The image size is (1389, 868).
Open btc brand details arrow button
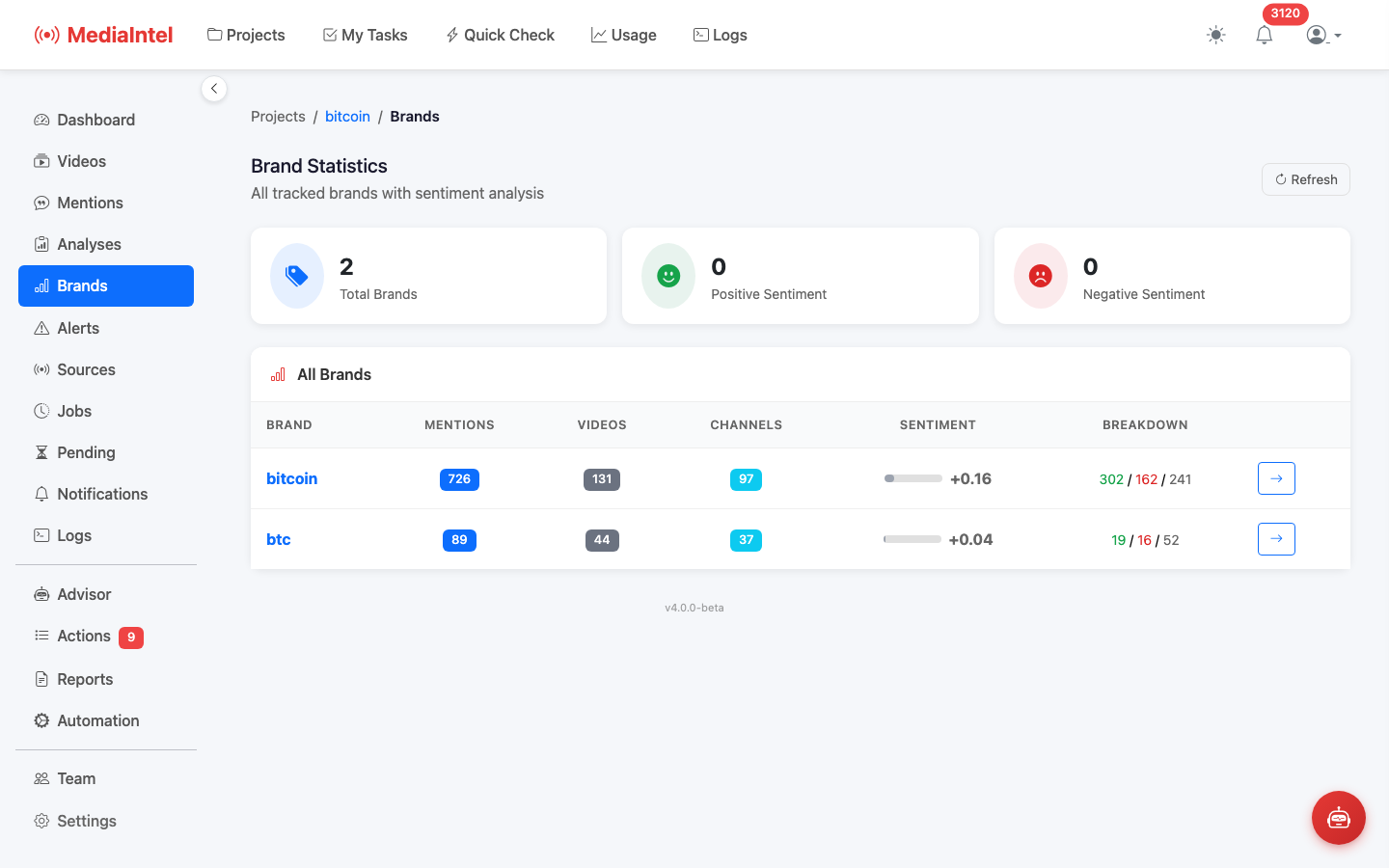click(x=1276, y=539)
